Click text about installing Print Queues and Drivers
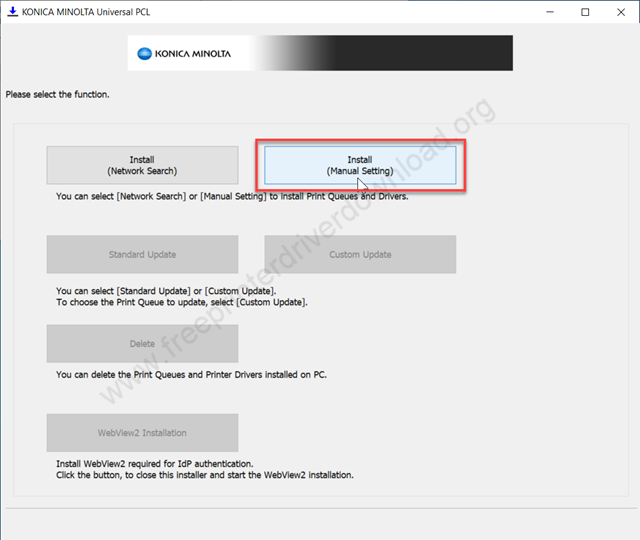 tap(232, 196)
